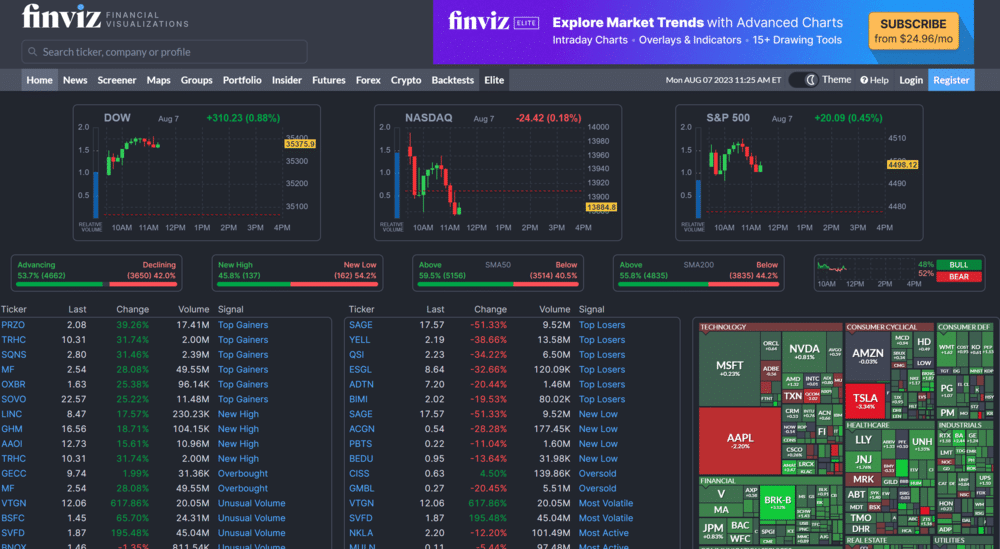Go to the Screener page
The width and height of the screenshot is (1000, 549).
[117, 80]
